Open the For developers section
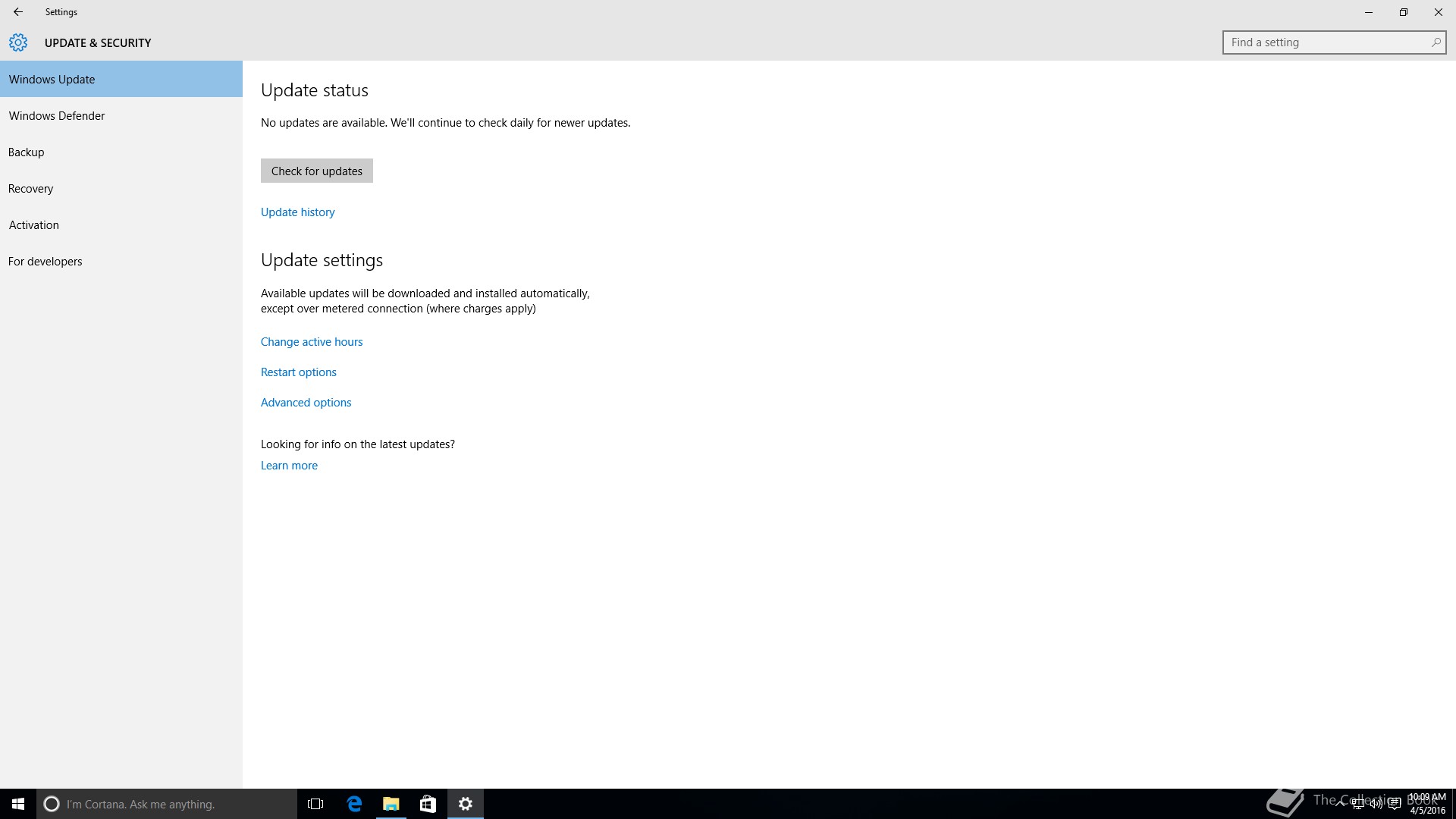1456x819 pixels. click(121, 261)
